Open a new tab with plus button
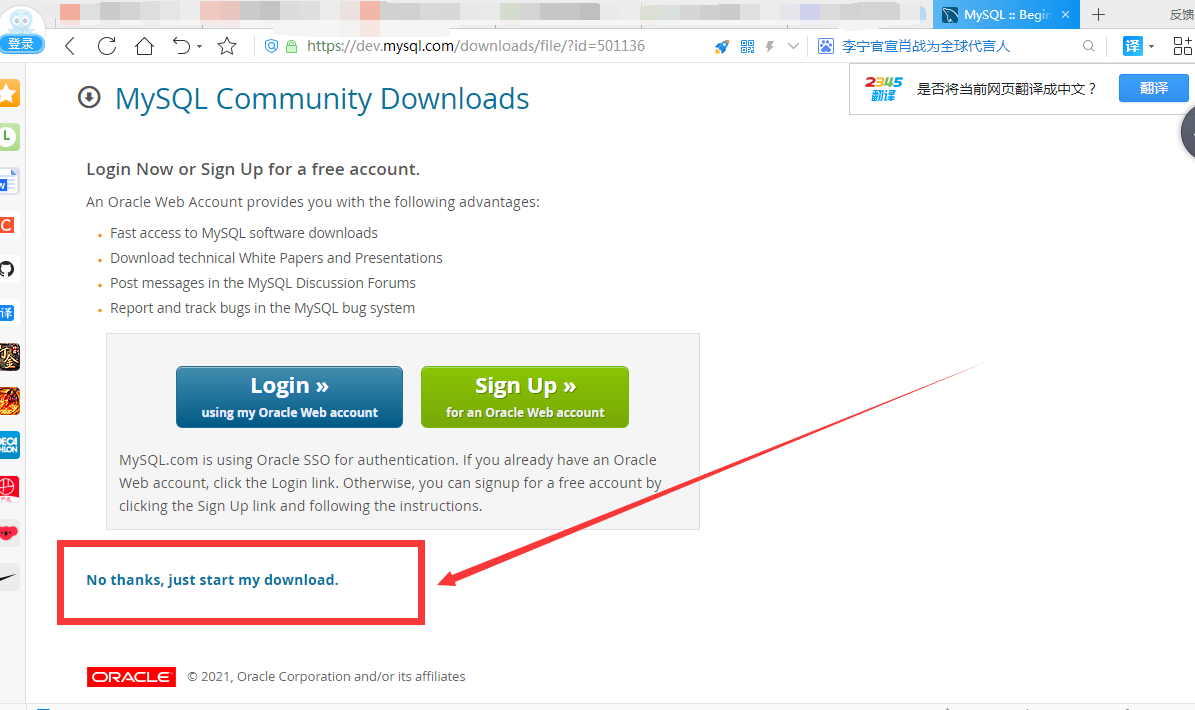Screen dimensions: 1195x710 pyautogui.click(x=1098, y=14)
